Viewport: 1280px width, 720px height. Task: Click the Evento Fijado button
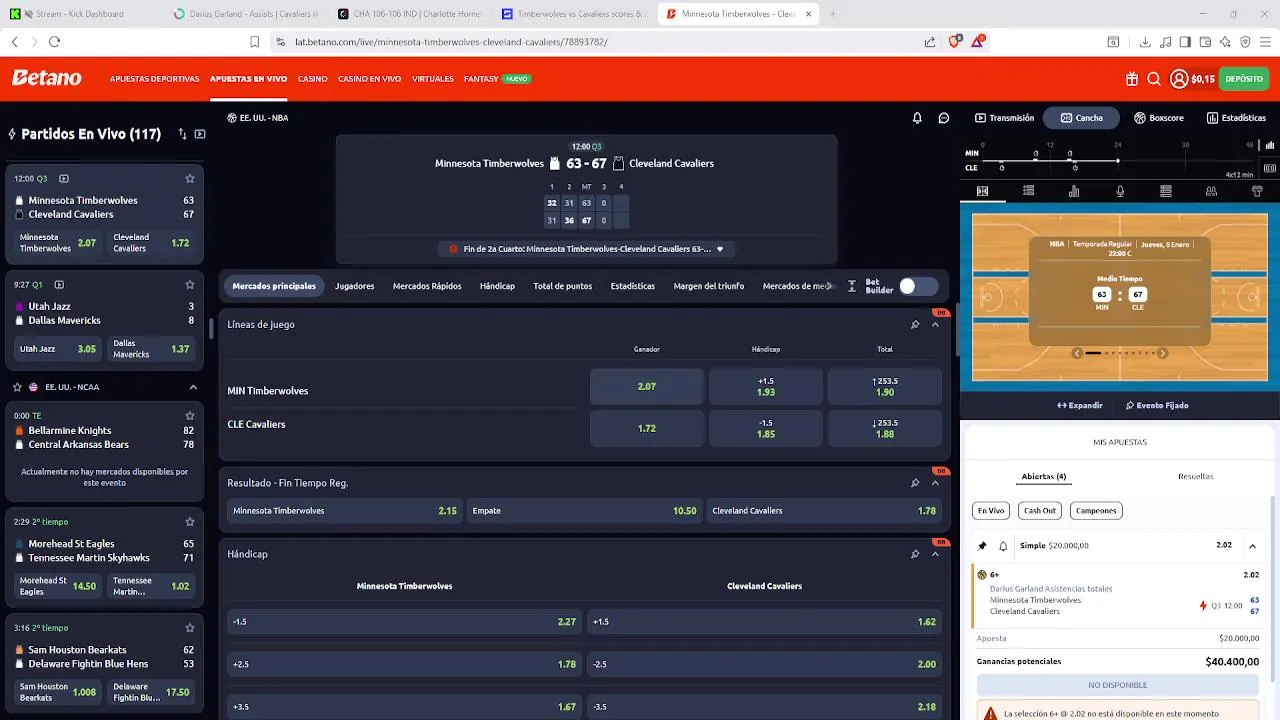(1157, 405)
